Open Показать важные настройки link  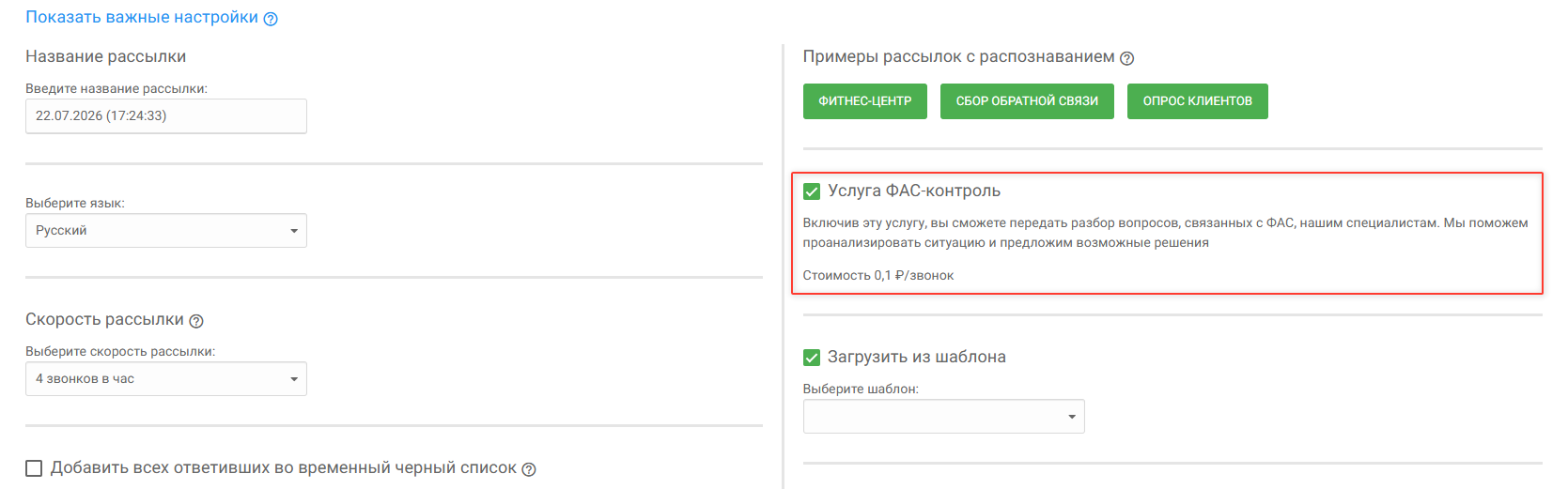coord(142,17)
